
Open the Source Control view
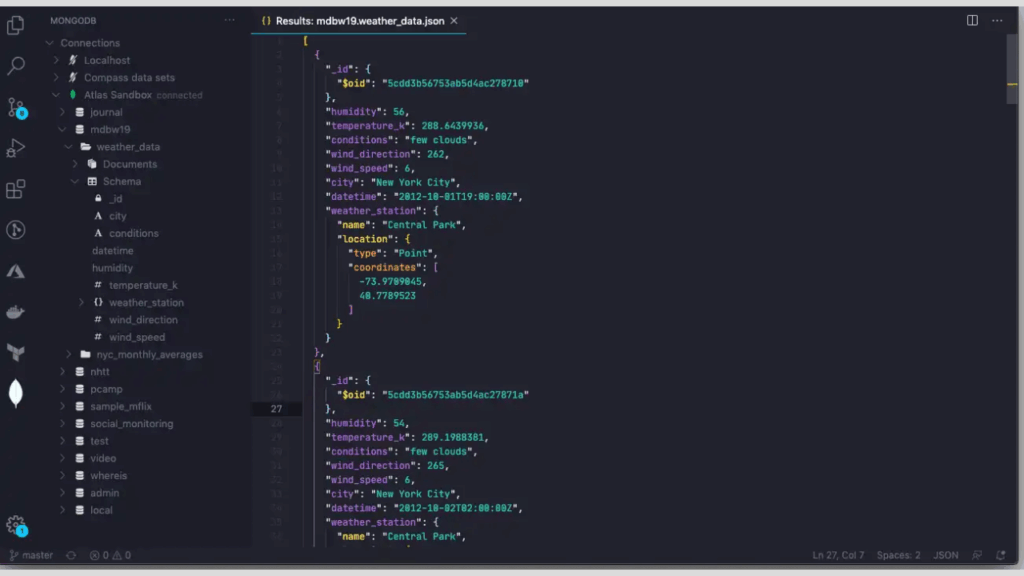[14, 104]
